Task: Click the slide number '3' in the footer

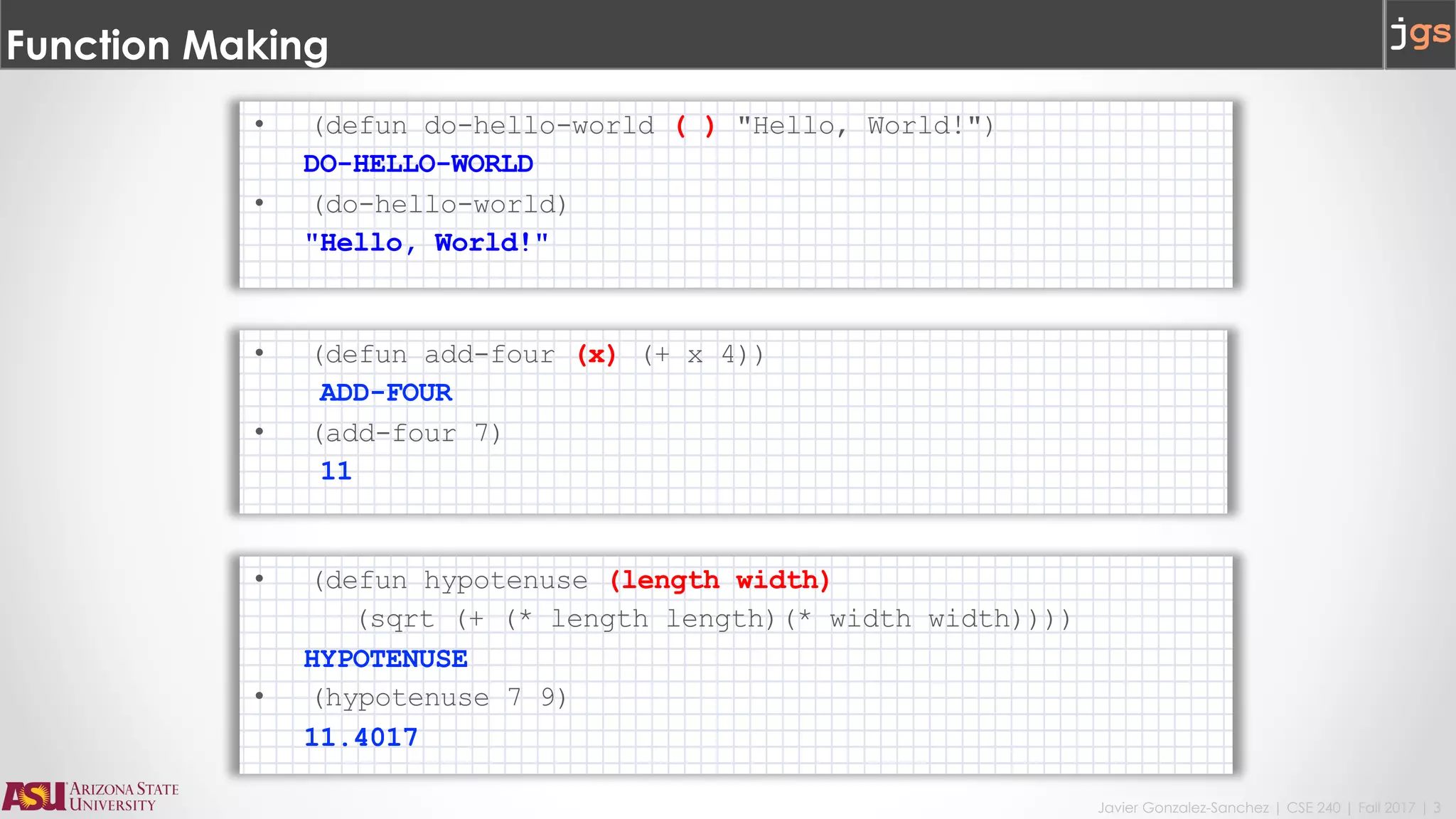Action: click(1437, 808)
